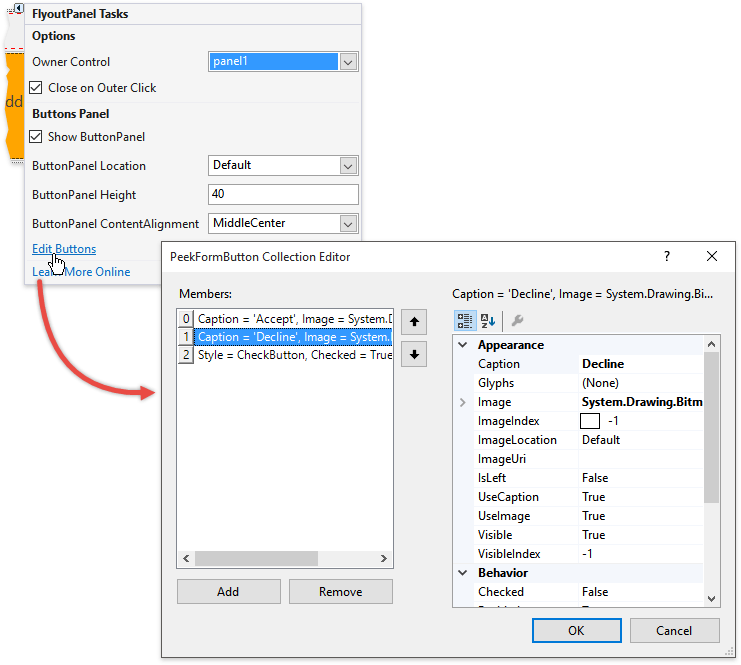
Task: Switch property grid to Categorized view
Action: pos(465,320)
